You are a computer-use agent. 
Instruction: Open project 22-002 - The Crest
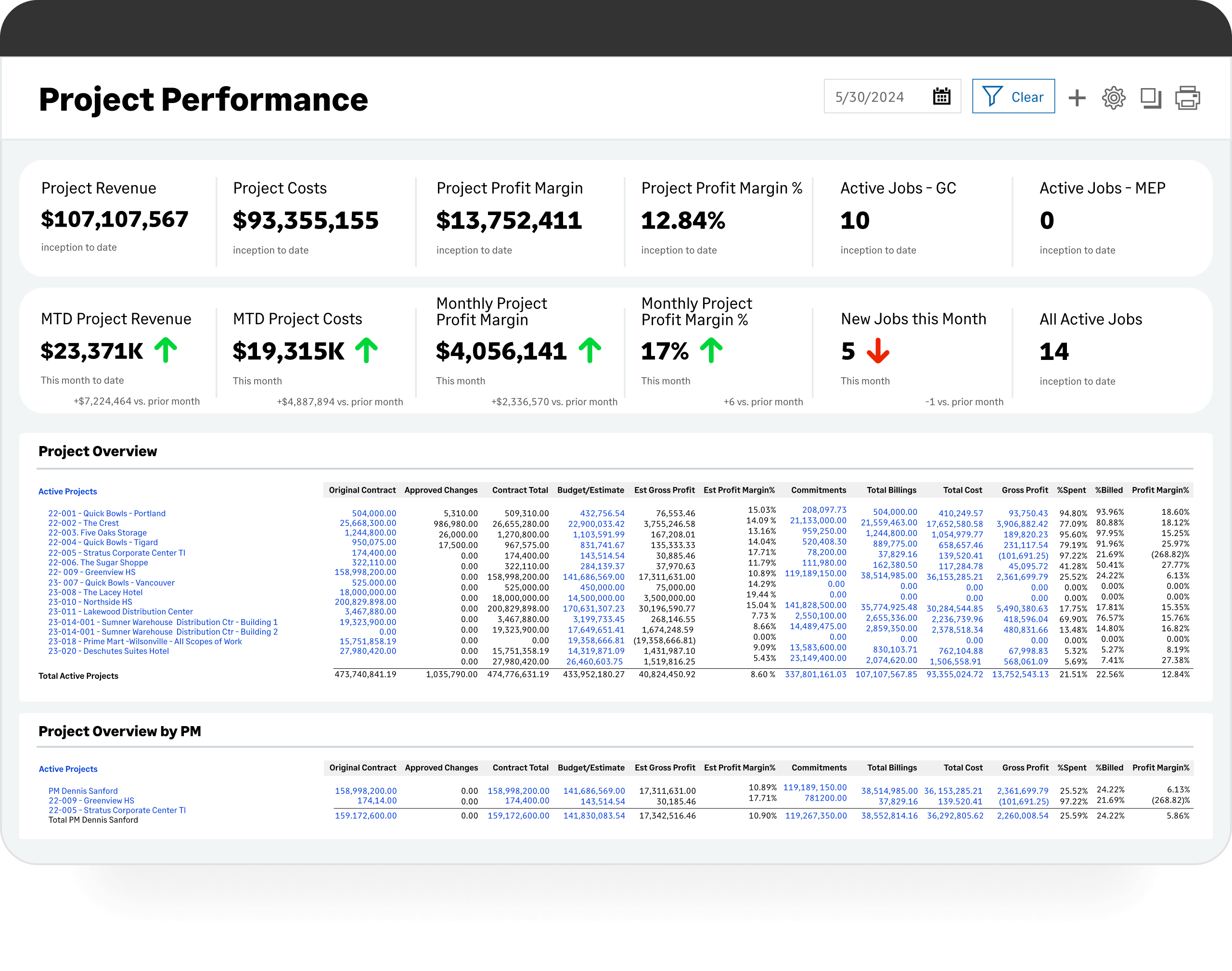(x=84, y=523)
